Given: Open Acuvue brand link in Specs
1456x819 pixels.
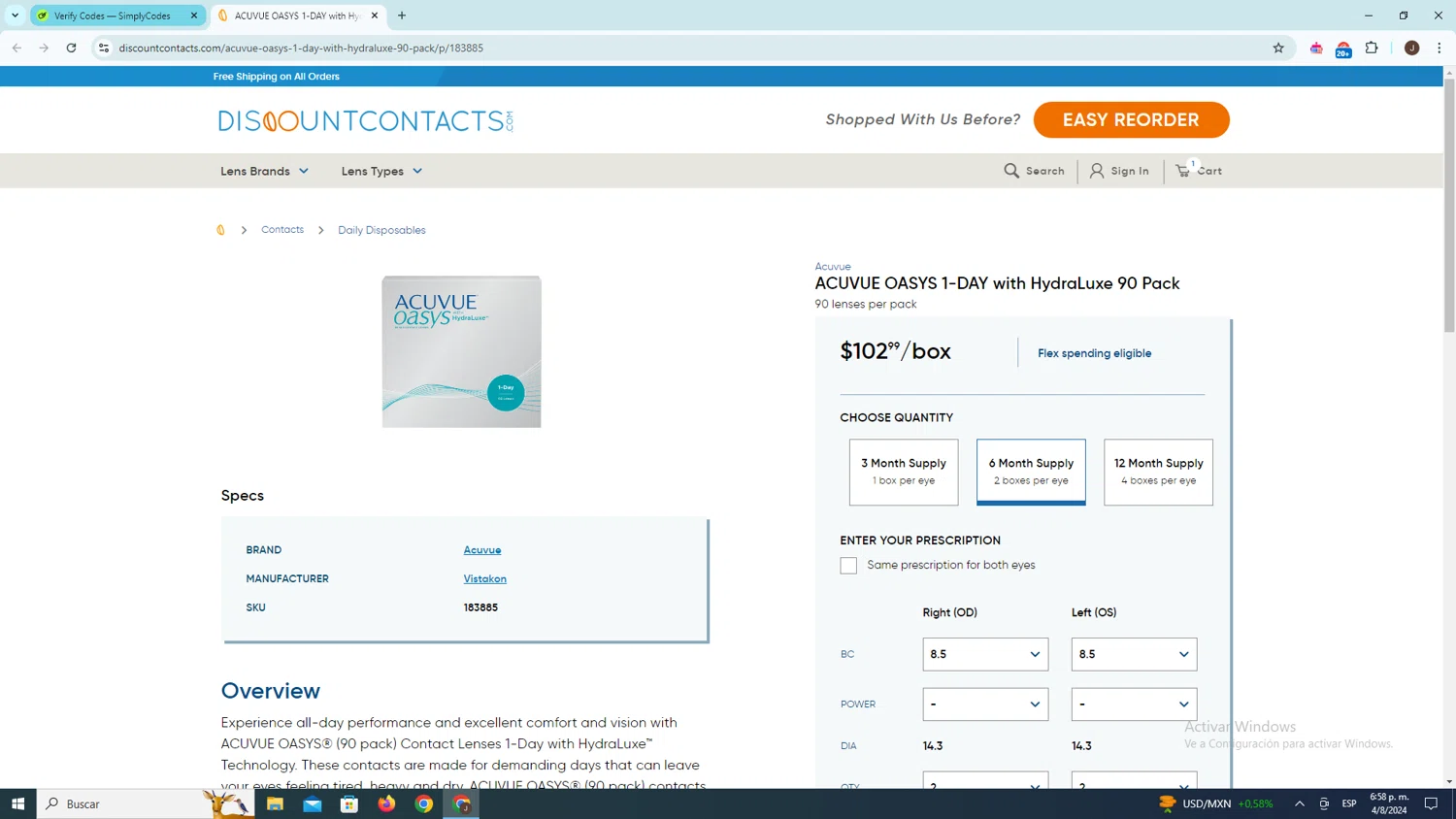Looking at the screenshot, I should pyautogui.click(x=482, y=550).
